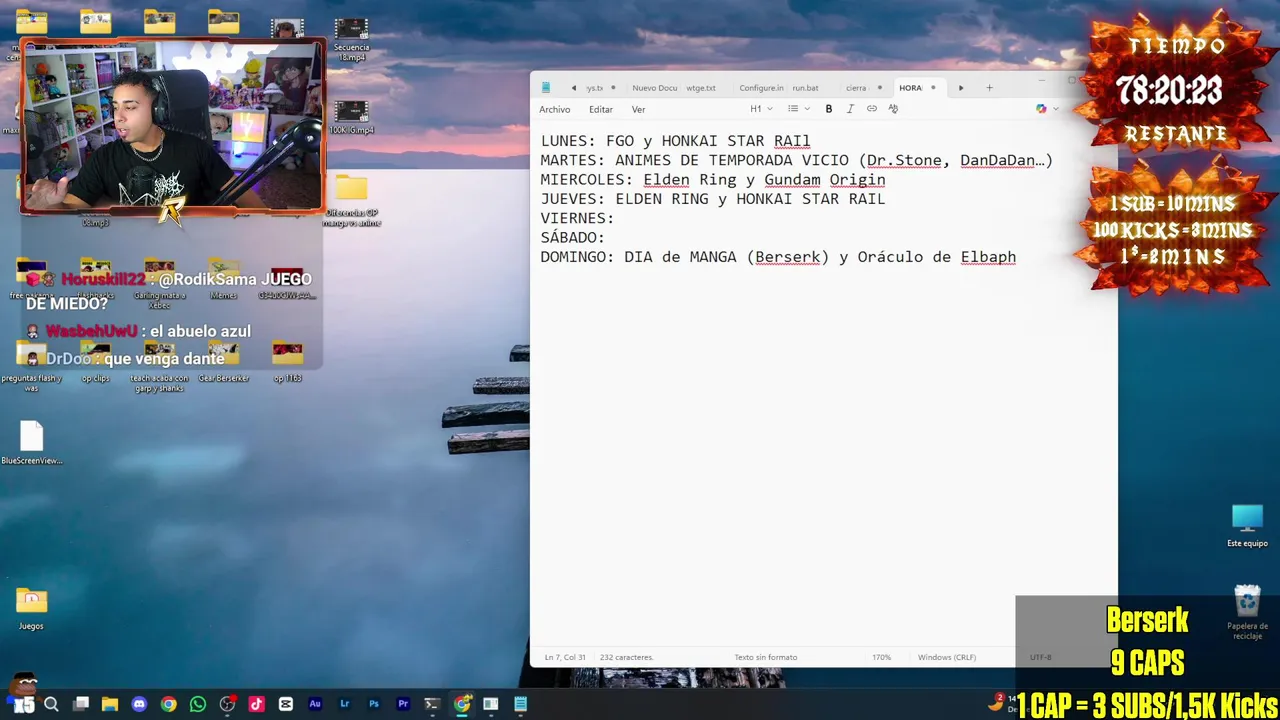Open Task View on the taskbar
This screenshot has height=720, width=1280.
81,704
